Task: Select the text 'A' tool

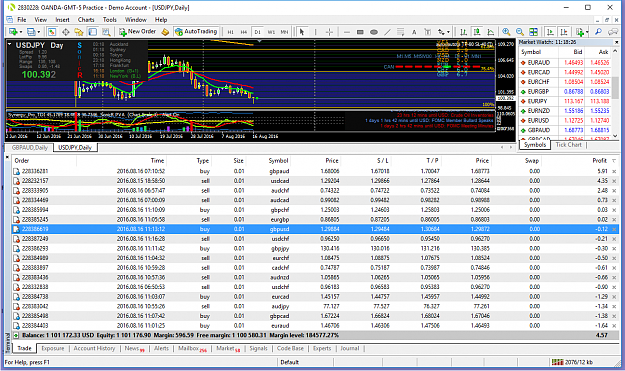Action: pyautogui.click(x=414, y=32)
